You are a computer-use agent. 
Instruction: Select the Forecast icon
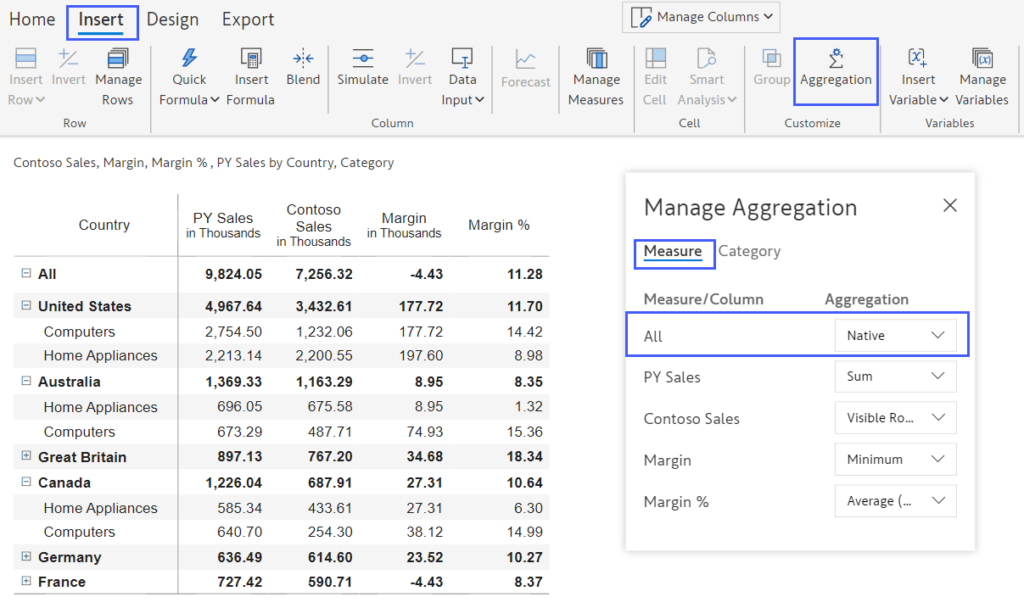[x=526, y=68]
